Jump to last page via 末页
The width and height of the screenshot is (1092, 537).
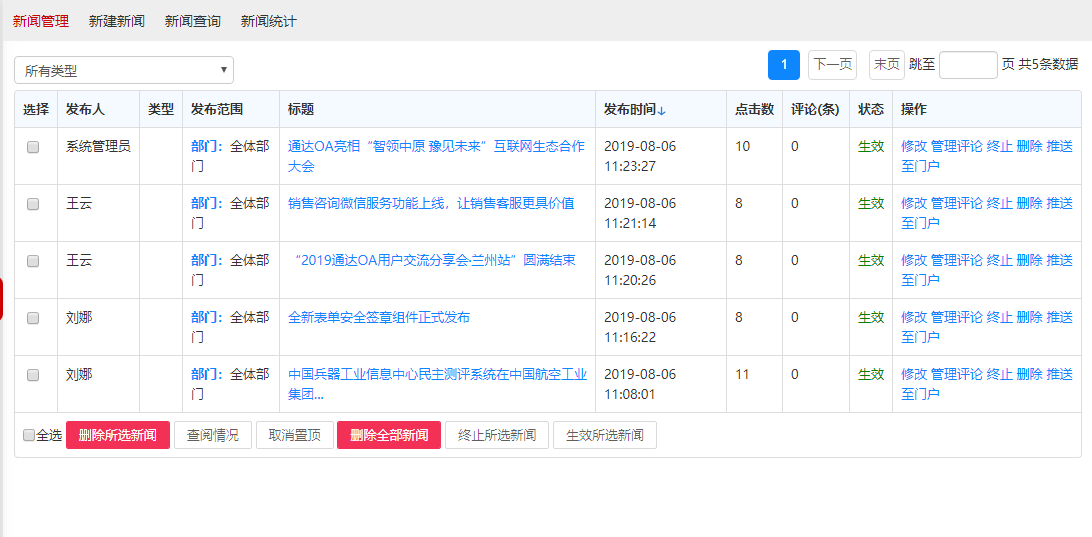[x=886, y=65]
